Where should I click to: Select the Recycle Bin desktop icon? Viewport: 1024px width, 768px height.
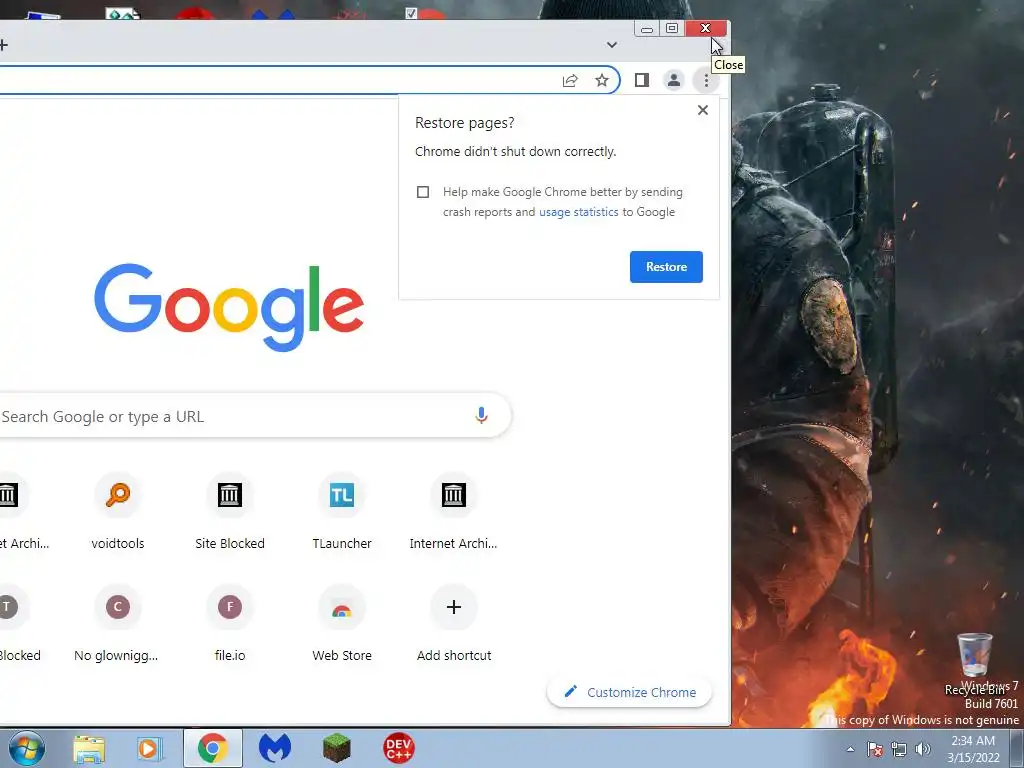[x=974, y=663]
